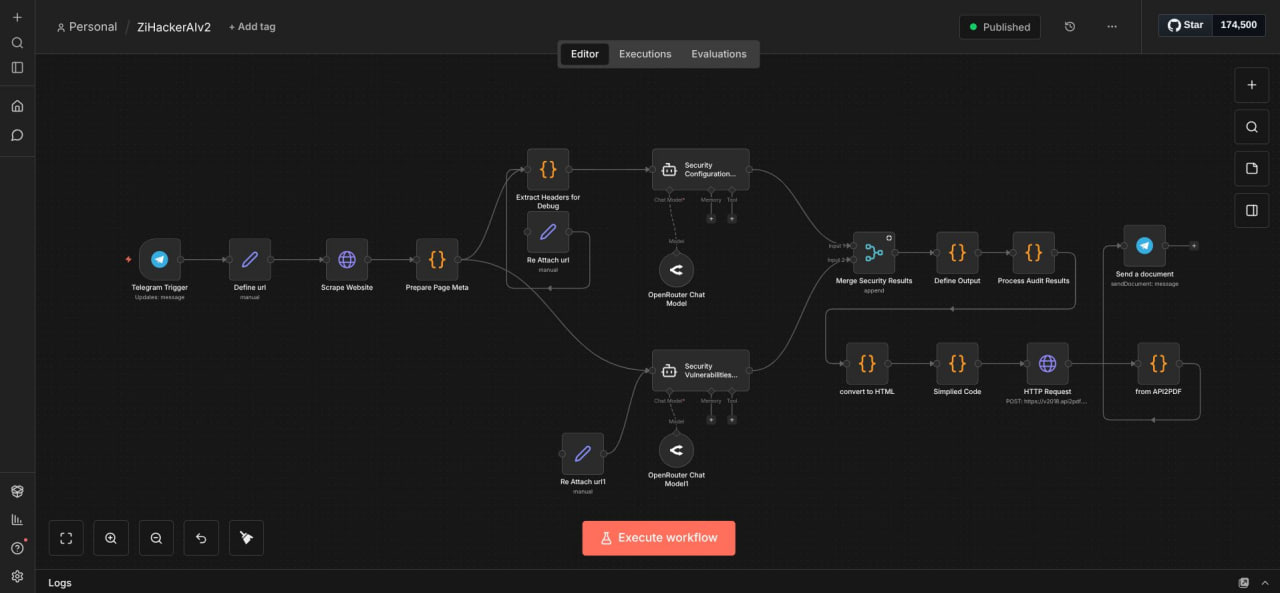This screenshot has width=1280, height=593.
Task: Open search from the left sidebar
Action: tap(17, 43)
